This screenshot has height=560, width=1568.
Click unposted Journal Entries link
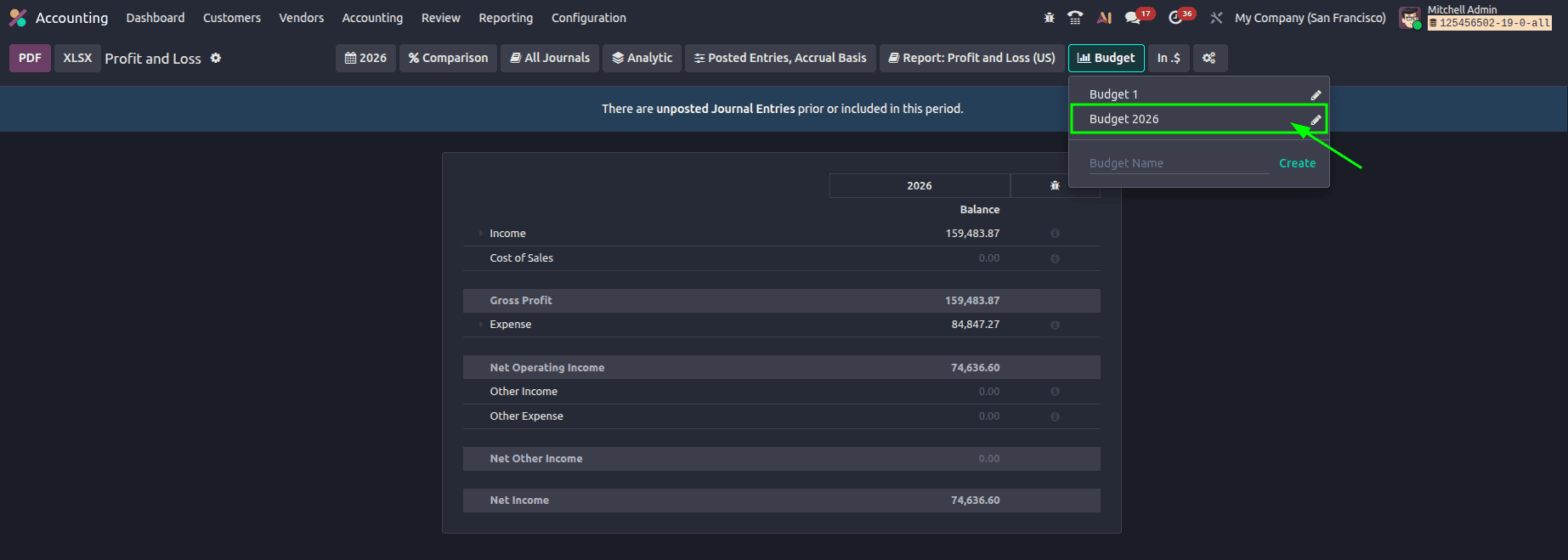pyautogui.click(x=726, y=109)
